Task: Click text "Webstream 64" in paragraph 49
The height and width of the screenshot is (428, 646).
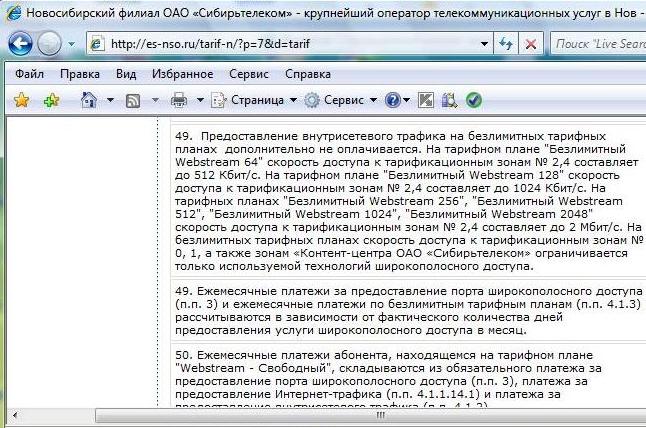Action: point(216,162)
